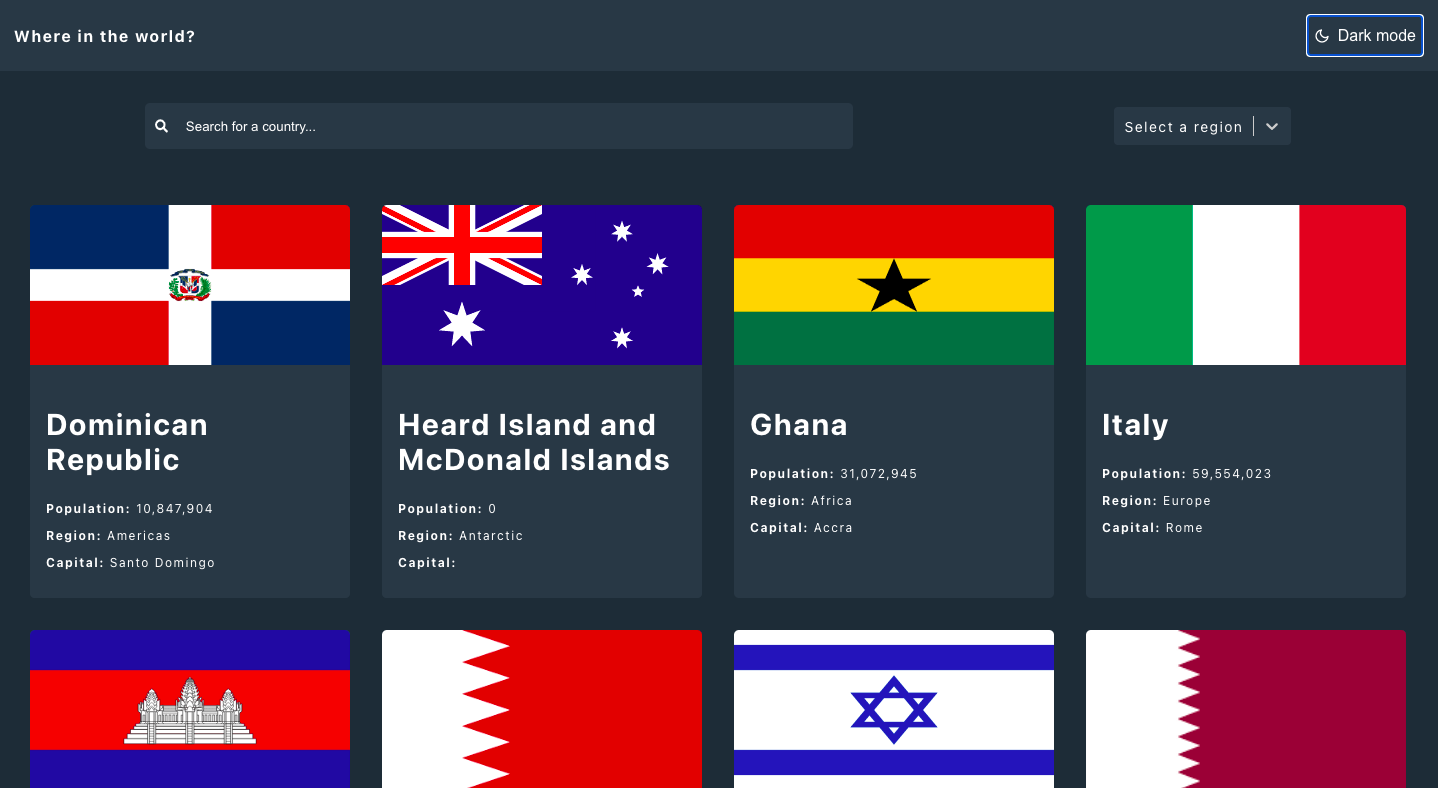Click the Cambodia flag image
This screenshot has width=1438, height=788.
pos(190,709)
